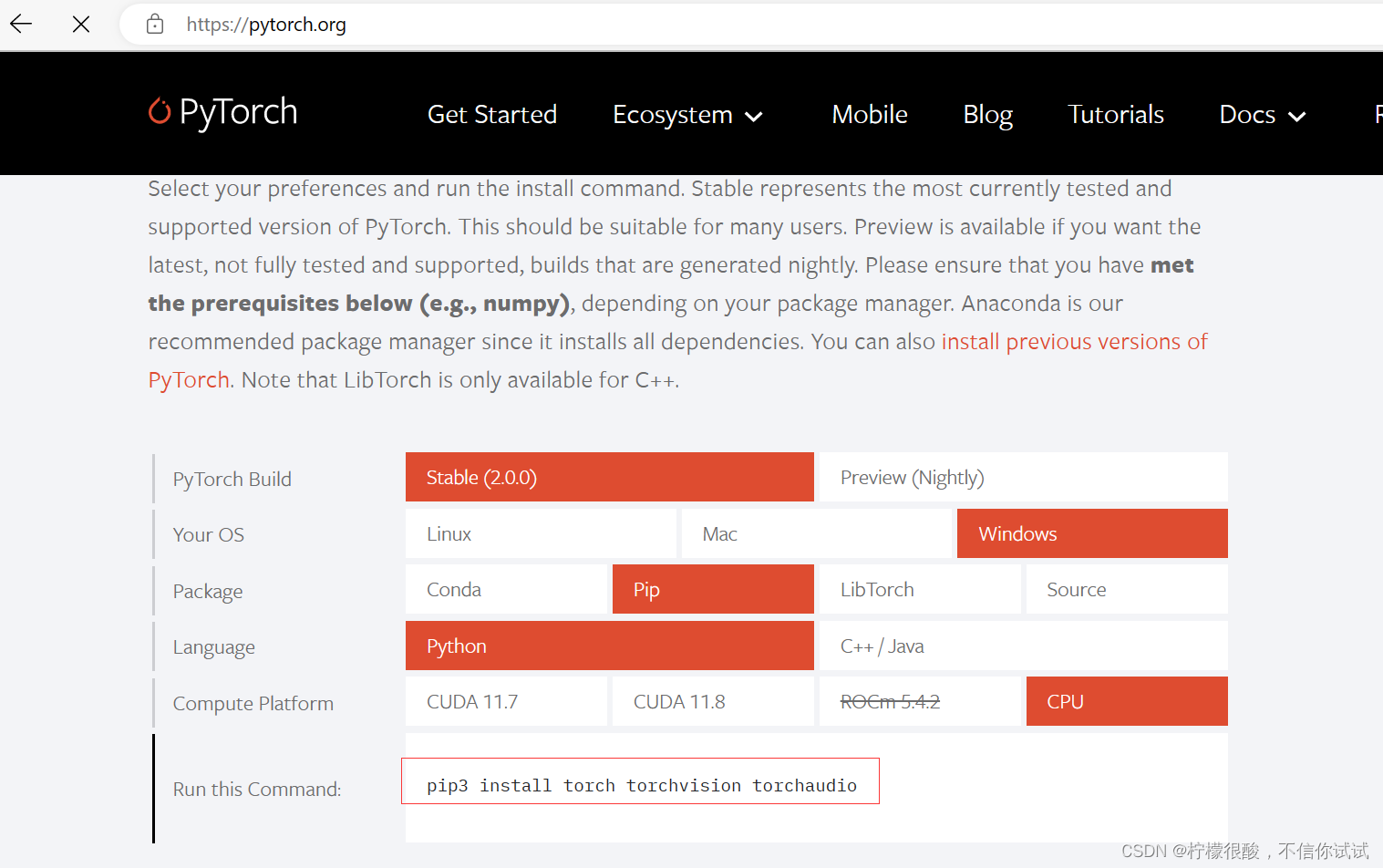Viewport: 1383px width, 868px height.
Task: Select the Source package option
Action: pos(1127,589)
